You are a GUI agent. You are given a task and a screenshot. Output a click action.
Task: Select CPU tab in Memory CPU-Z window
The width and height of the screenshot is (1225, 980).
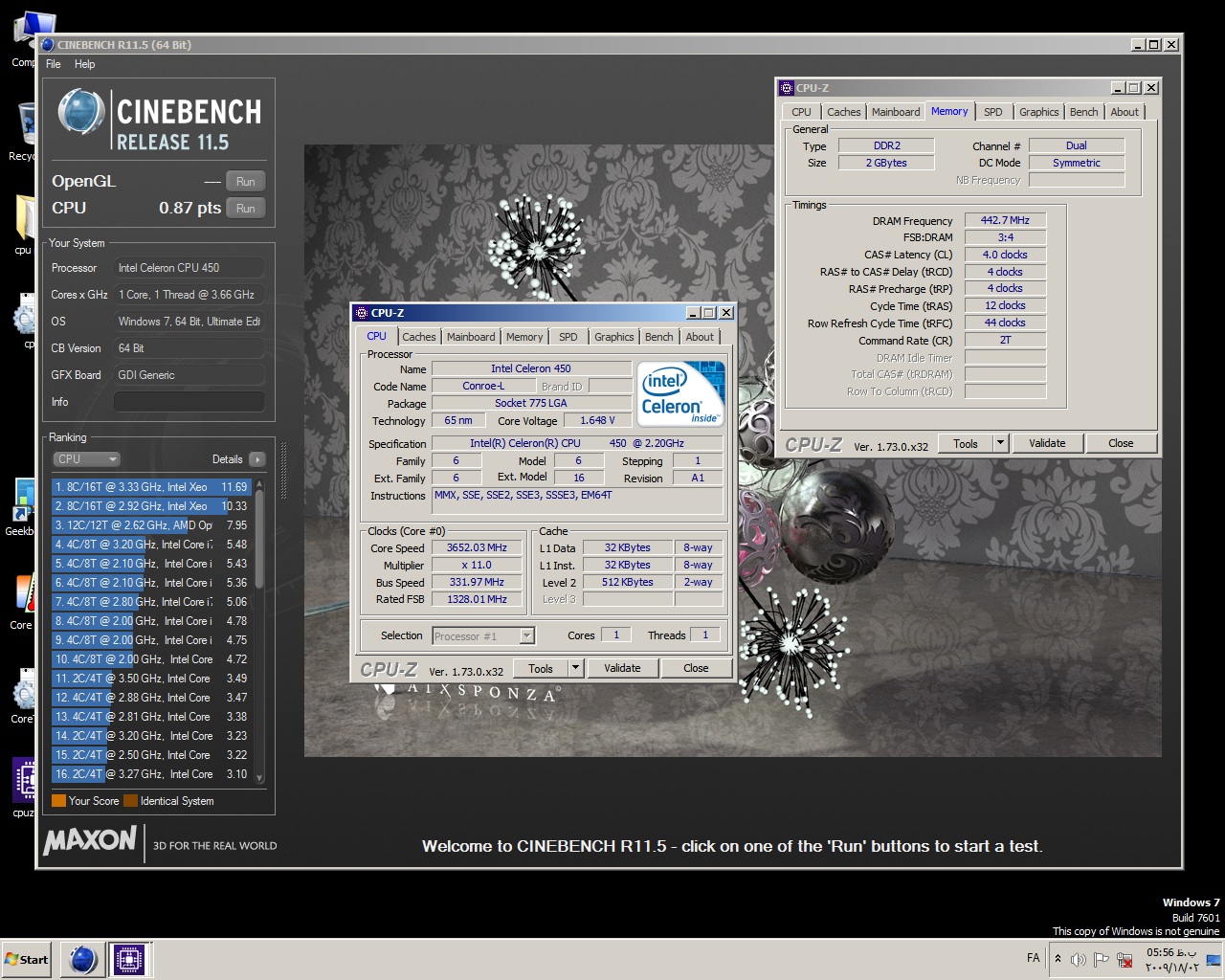pyautogui.click(x=802, y=112)
